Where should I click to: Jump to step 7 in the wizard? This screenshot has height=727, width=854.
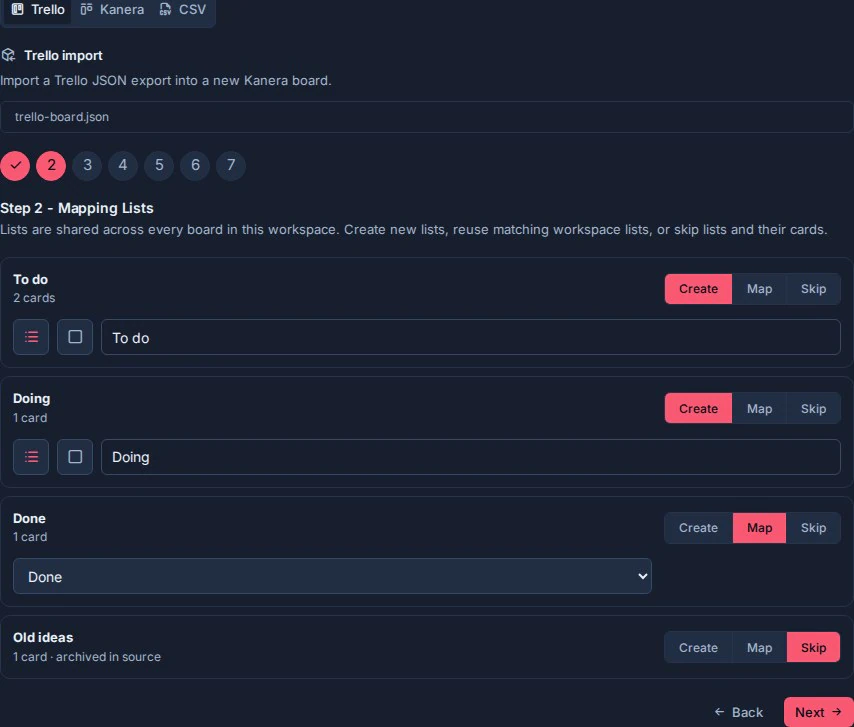point(231,165)
